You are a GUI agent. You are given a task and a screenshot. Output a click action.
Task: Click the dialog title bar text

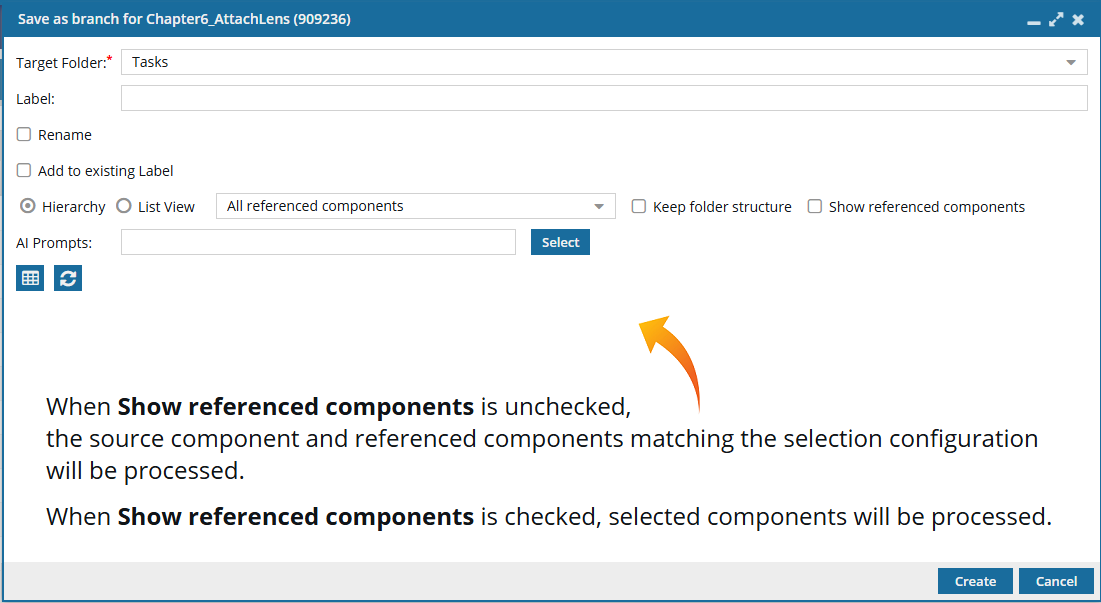(x=184, y=19)
